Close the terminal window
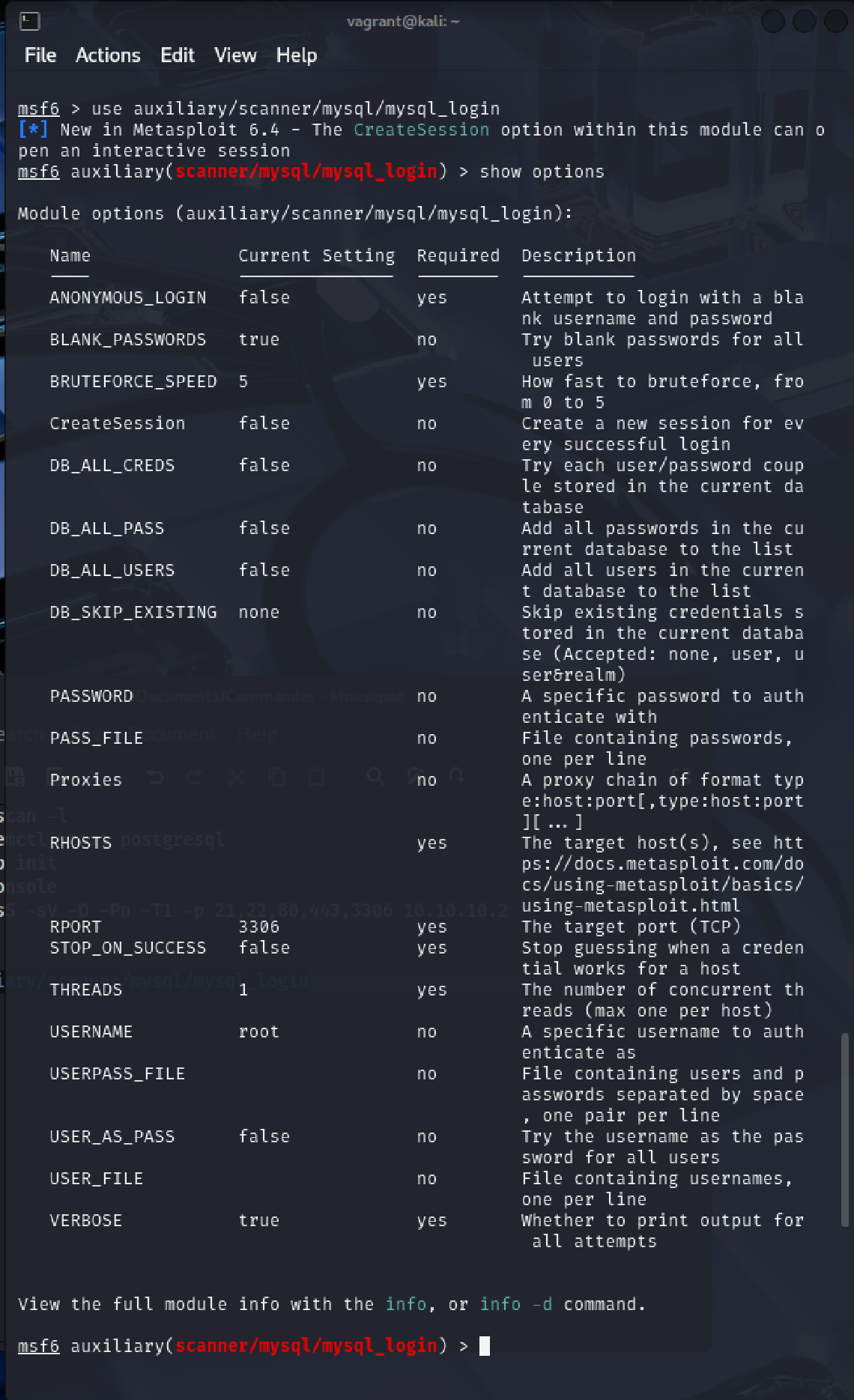 pos(835,21)
